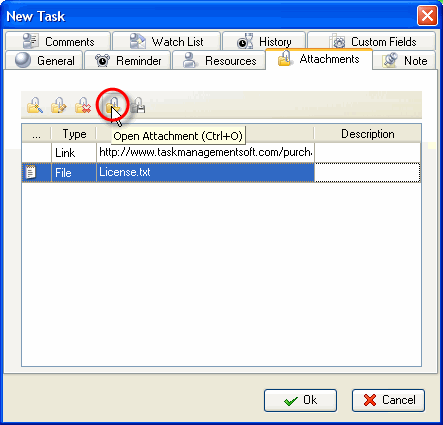Open the Watch List tab
Viewport: 443px width, 425px height.
[166, 41]
